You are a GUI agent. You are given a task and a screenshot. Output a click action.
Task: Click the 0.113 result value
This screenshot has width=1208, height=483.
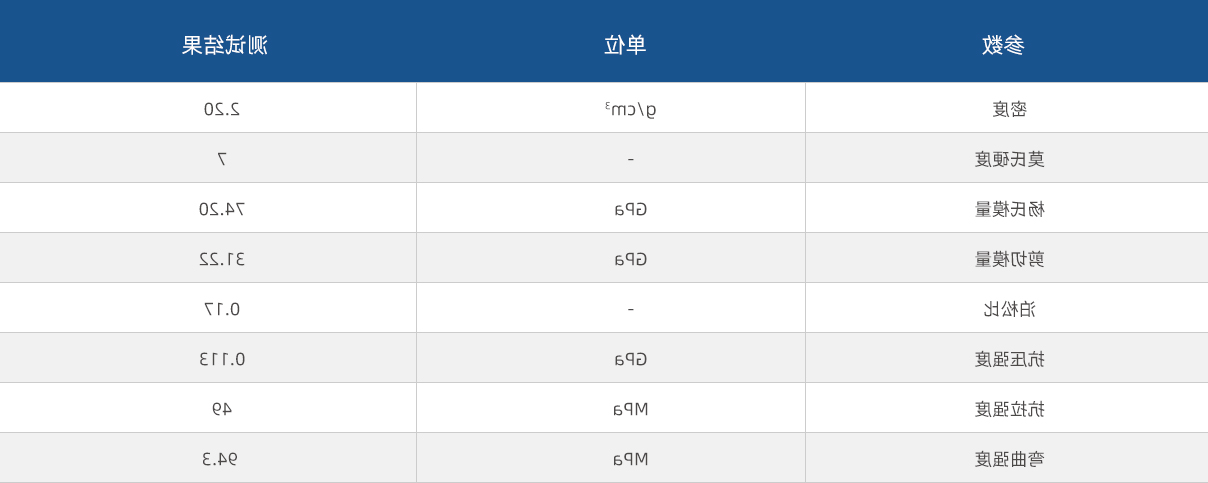pyautogui.click(x=222, y=359)
